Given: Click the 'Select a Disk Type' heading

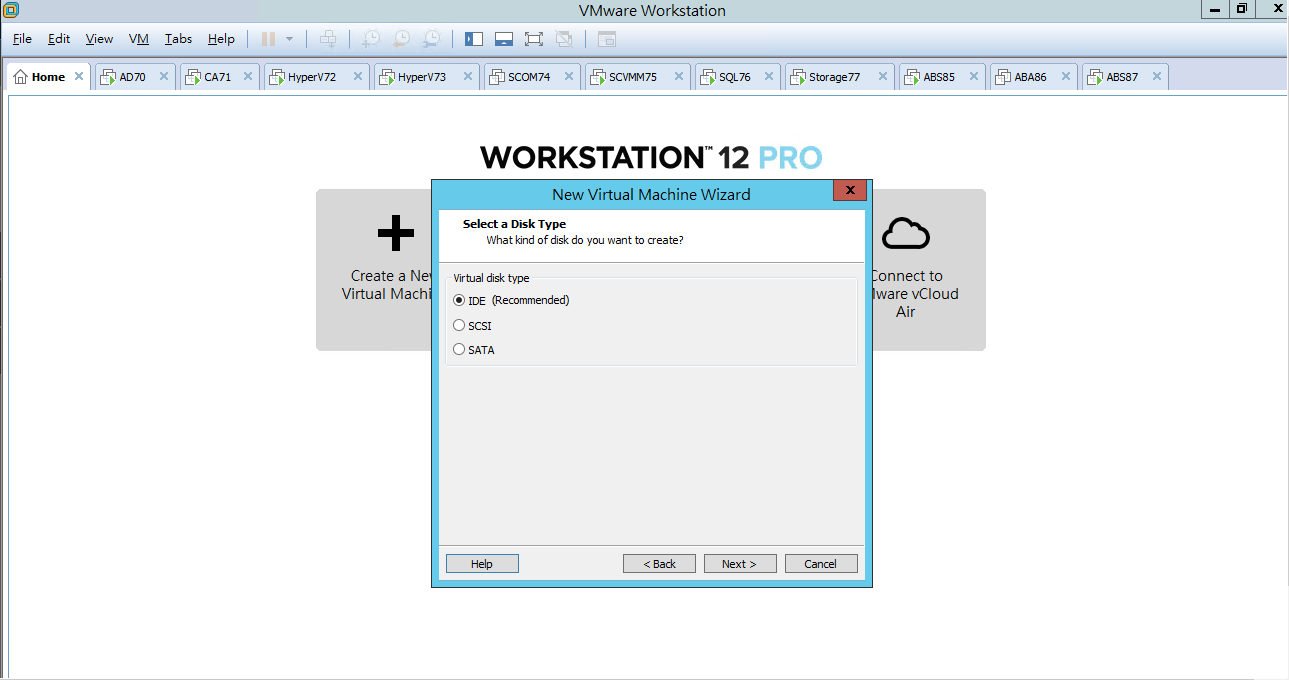Looking at the screenshot, I should pyautogui.click(x=514, y=224).
